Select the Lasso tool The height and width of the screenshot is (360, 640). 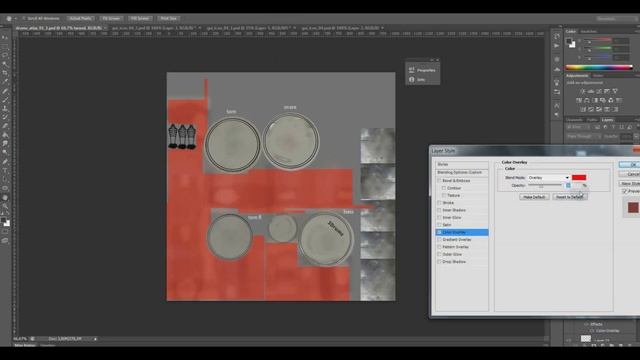pyautogui.click(x=5, y=55)
